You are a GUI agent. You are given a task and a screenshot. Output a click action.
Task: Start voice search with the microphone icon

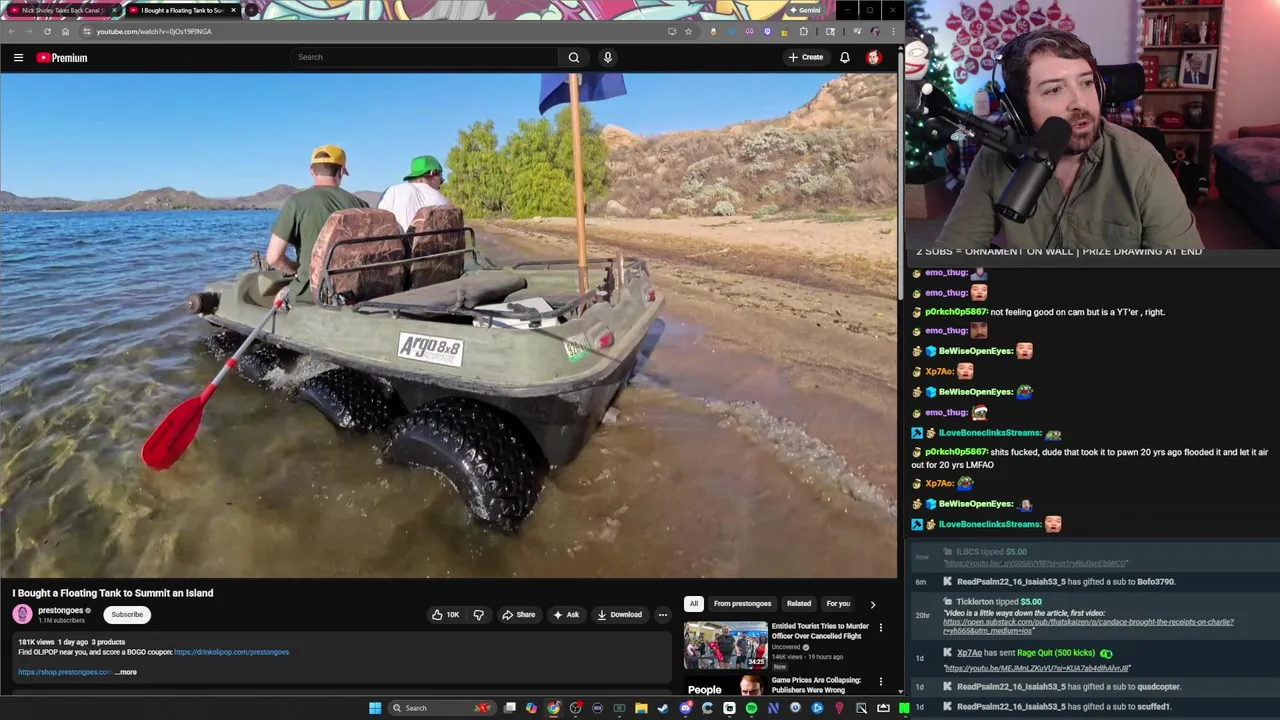pos(607,57)
